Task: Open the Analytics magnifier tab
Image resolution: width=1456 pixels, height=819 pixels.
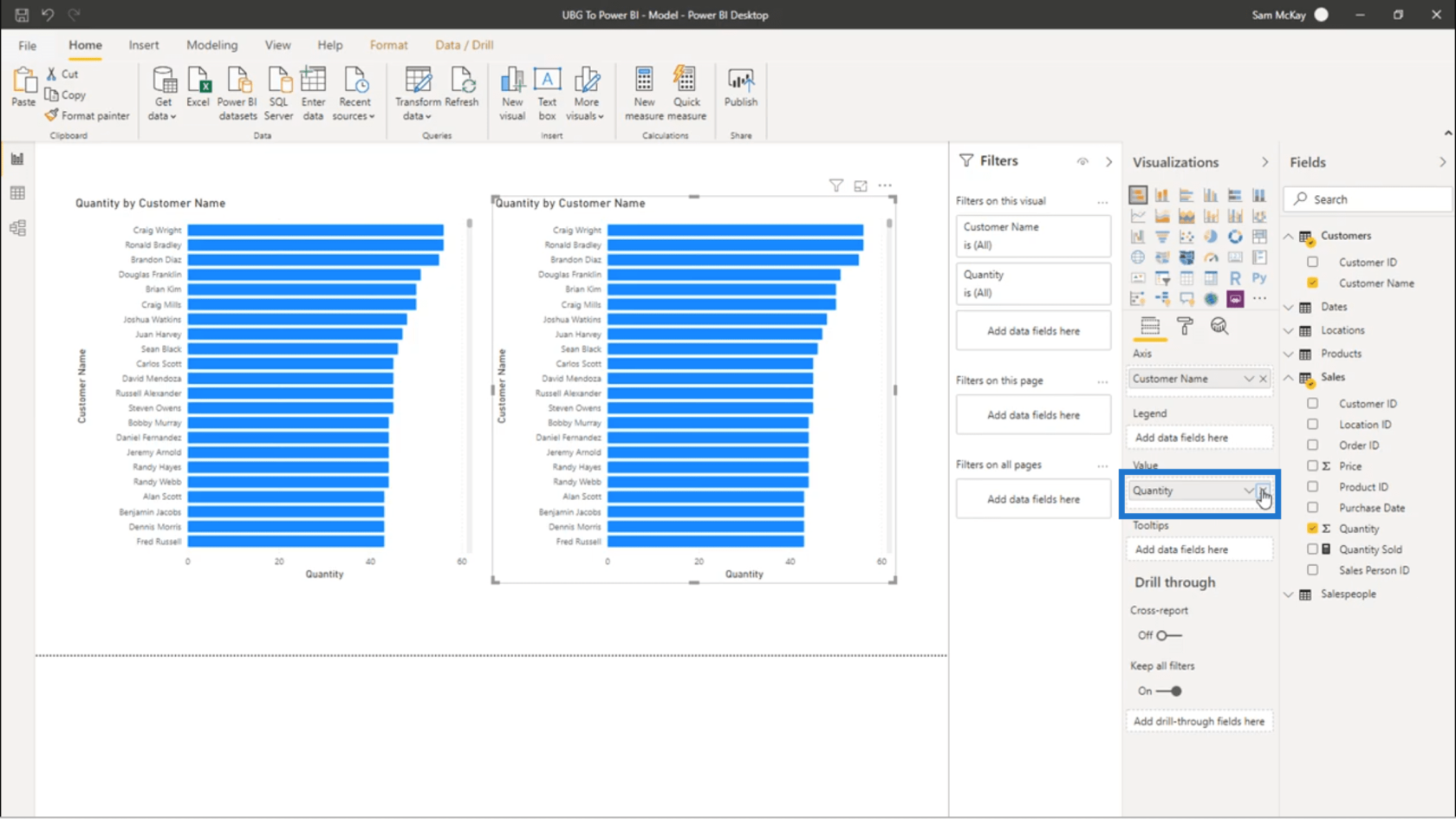Action: click(1219, 326)
